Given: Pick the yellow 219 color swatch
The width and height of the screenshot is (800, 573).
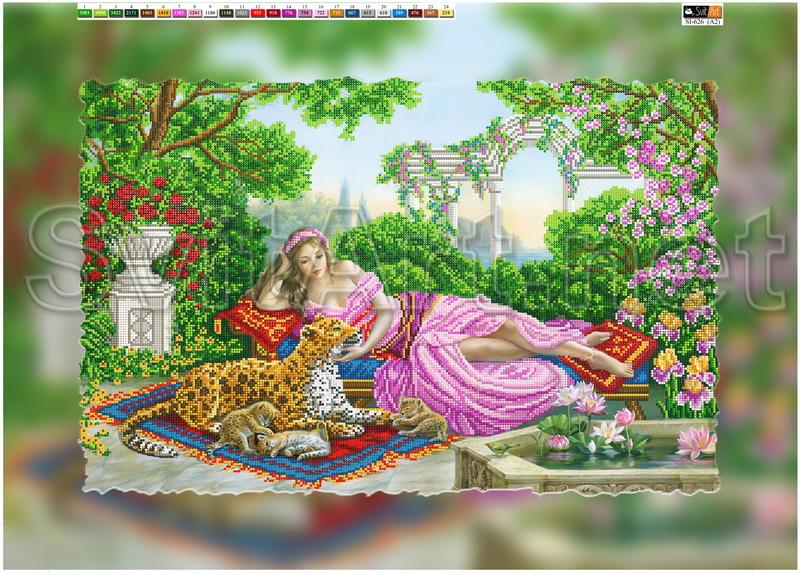Looking at the screenshot, I should (x=447, y=14).
